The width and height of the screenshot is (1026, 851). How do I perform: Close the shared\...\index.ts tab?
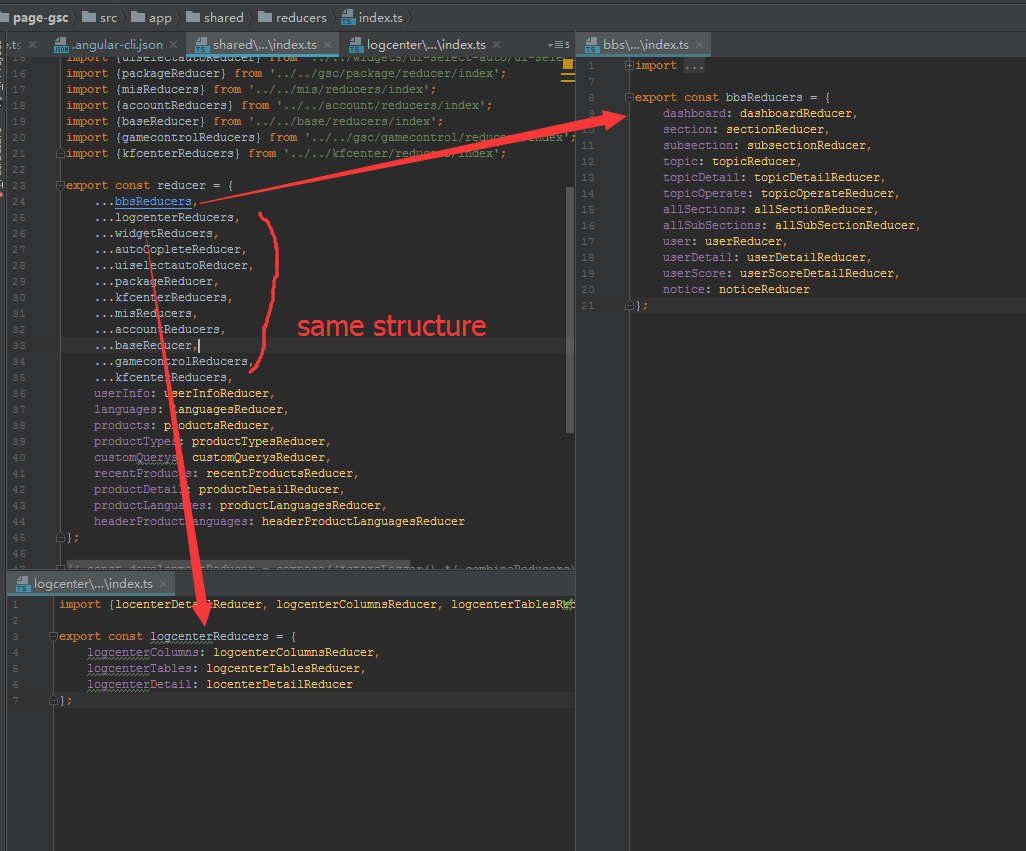click(x=327, y=44)
